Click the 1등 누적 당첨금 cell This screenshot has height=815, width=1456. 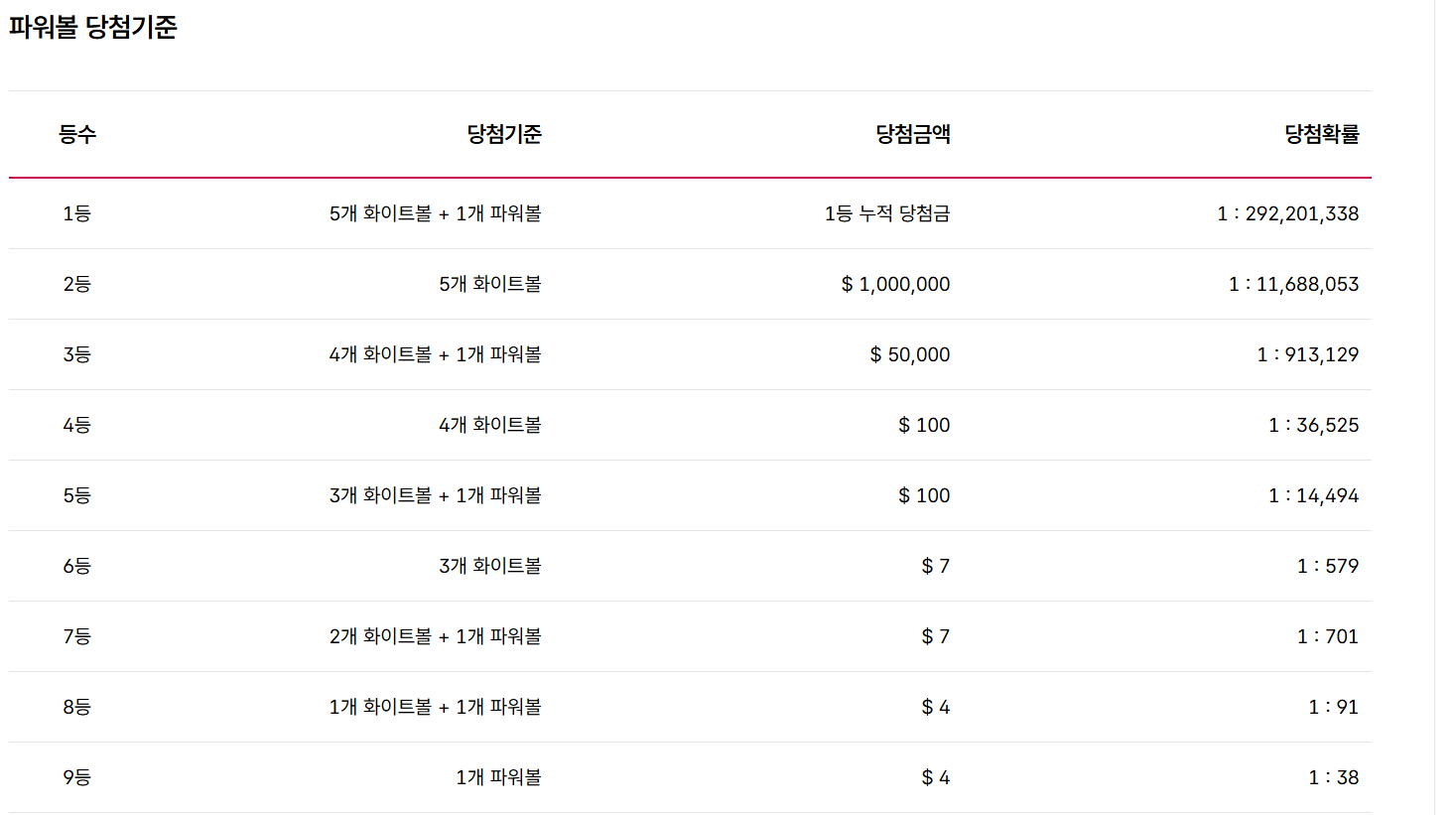tap(887, 213)
